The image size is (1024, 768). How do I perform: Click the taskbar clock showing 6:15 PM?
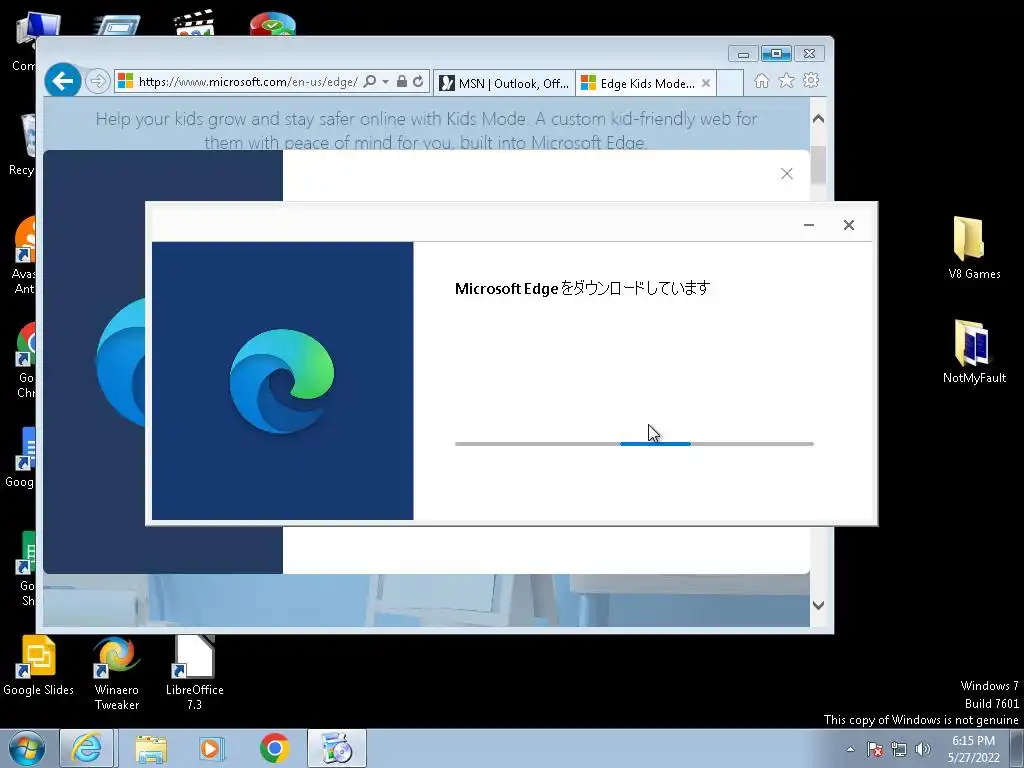973,749
